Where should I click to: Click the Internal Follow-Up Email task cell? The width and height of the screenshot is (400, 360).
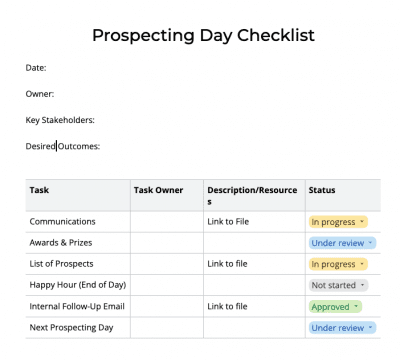78,306
